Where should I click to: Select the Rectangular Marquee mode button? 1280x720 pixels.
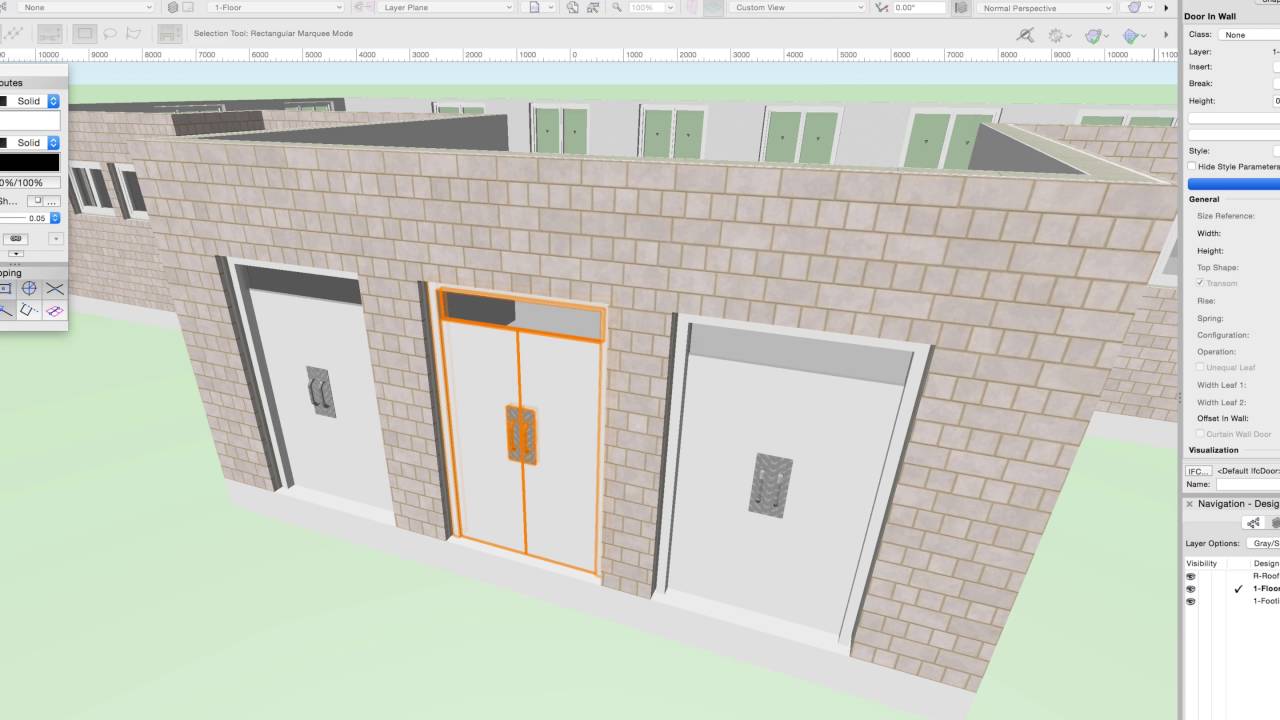tap(85, 33)
